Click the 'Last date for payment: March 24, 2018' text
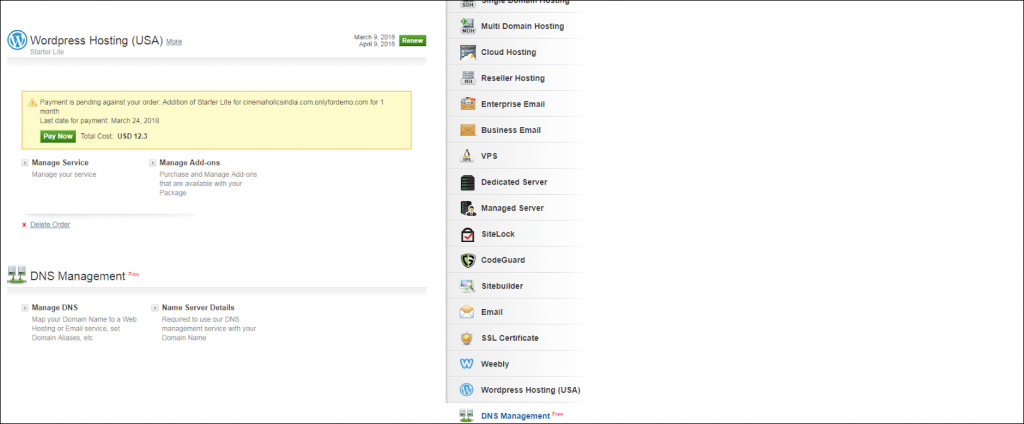 click(x=99, y=121)
